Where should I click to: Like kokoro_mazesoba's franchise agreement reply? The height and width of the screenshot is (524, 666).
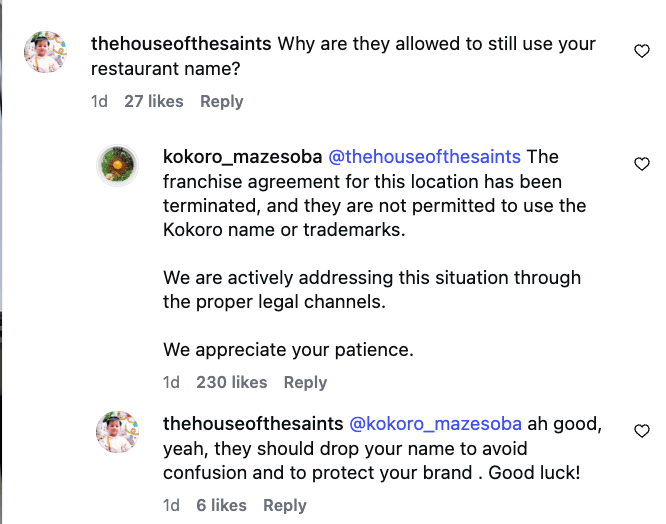(x=642, y=164)
